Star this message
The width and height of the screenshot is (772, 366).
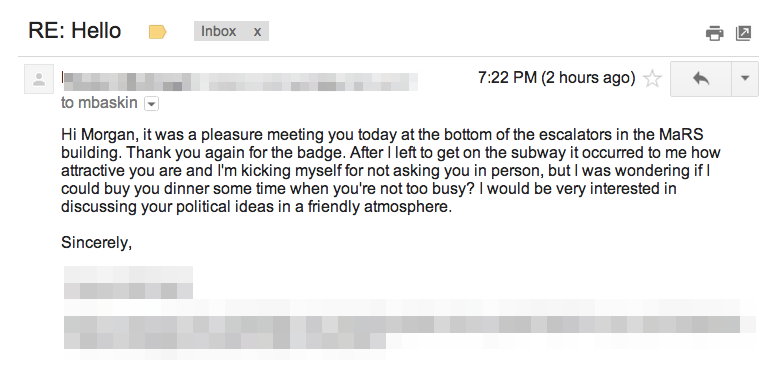click(x=652, y=78)
